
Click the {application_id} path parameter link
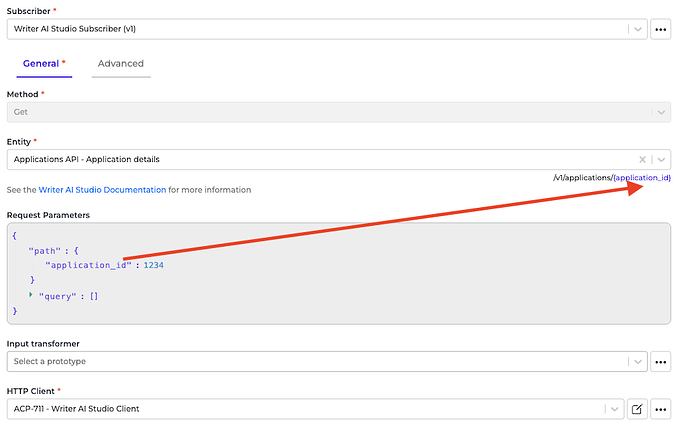pyautogui.click(x=642, y=178)
